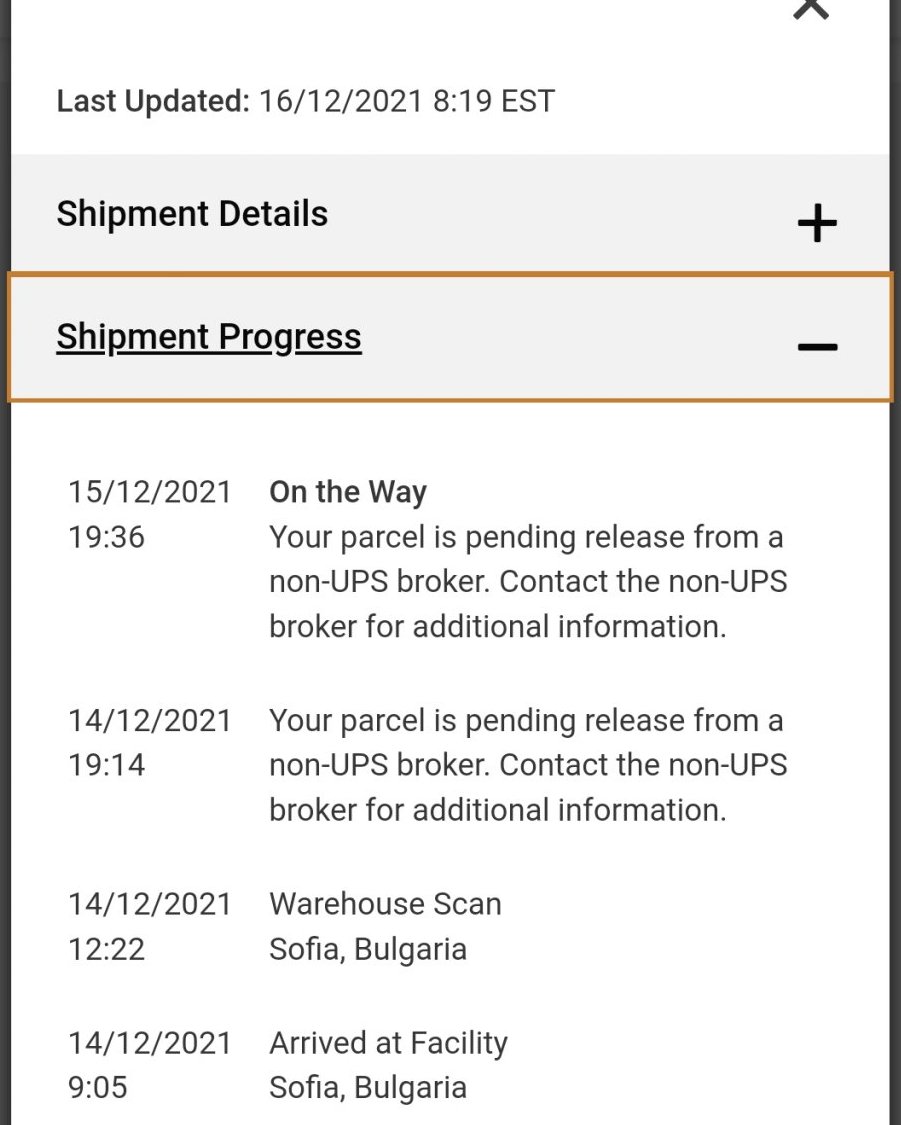The width and height of the screenshot is (901, 1125).
Task: Collapse the underlined Shipment Progress heading
Action: pyautogui.click(x=209, y=337)
